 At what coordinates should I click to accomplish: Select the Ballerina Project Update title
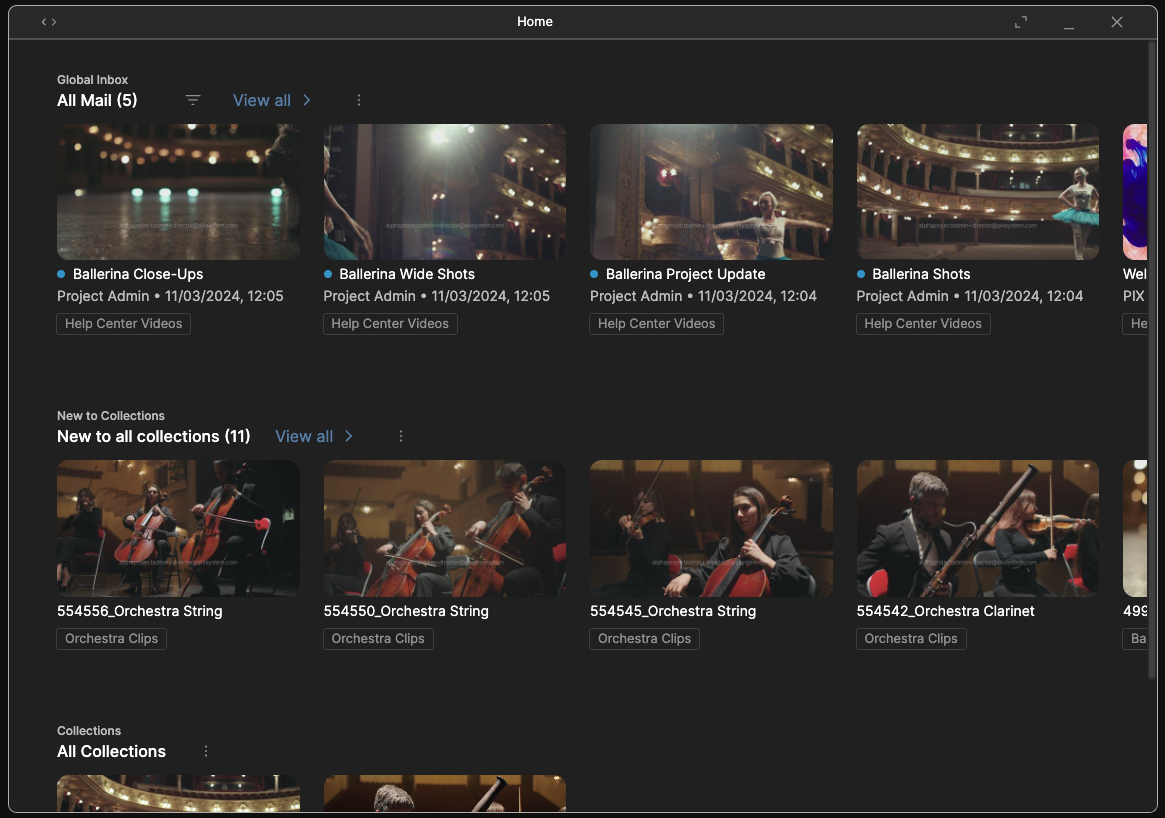pyautogui.click(x=685, y=274)
